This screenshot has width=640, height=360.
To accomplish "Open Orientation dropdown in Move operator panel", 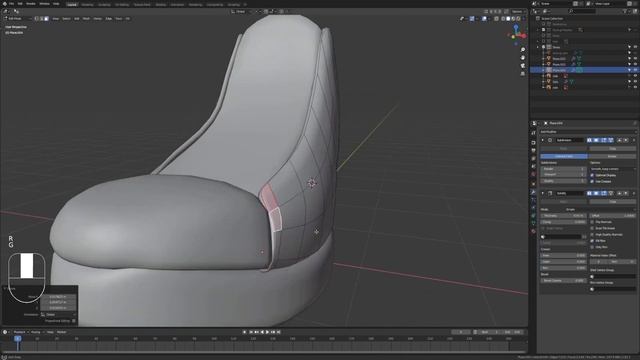I will 58,315.
